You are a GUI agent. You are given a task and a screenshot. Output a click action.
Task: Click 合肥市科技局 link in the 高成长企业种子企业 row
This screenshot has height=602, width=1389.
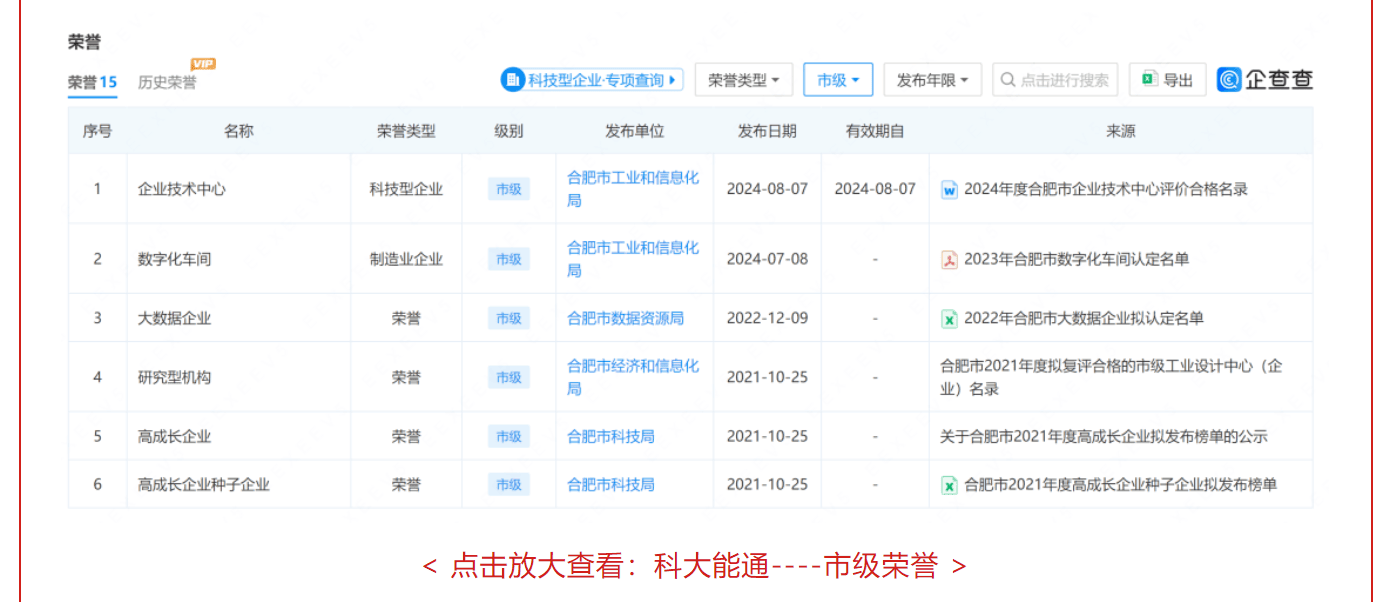click(x=610, y=485)
